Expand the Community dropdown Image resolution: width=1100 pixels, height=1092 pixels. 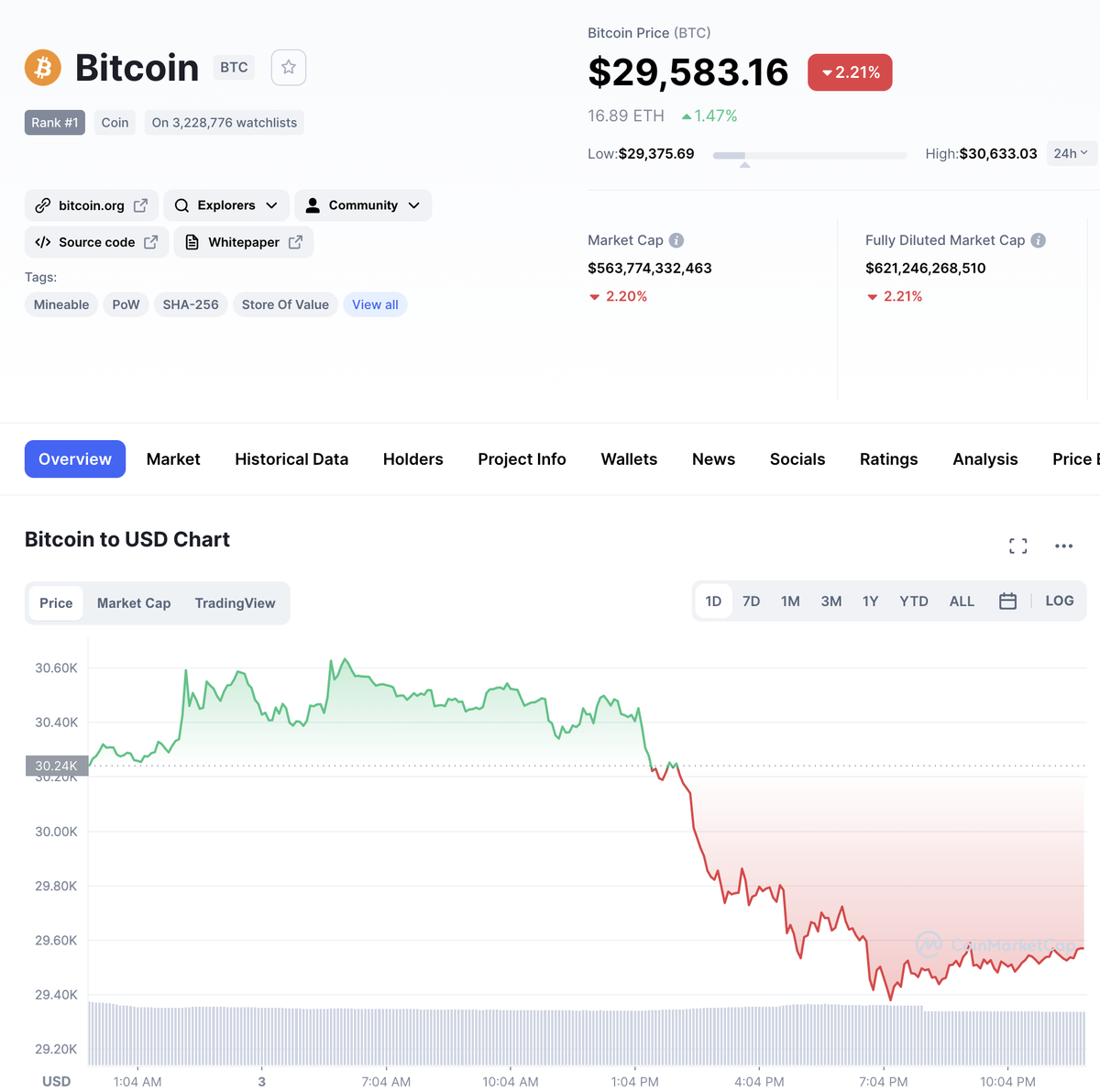point(363,205)
